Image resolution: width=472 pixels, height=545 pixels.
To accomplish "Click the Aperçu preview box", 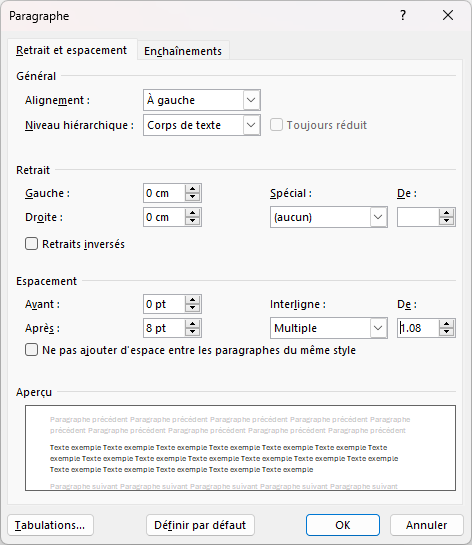I will (x=240, y=448).
